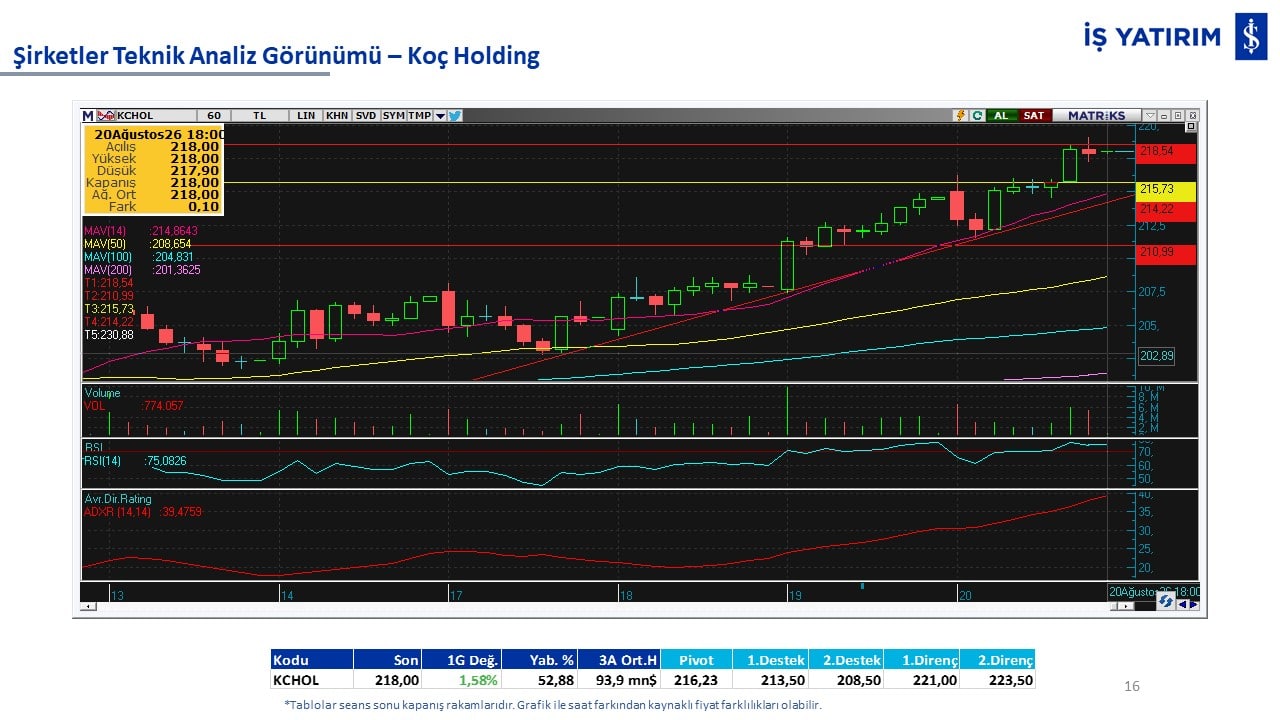Click the 1,58% daily change value

[x=477, y=680]
